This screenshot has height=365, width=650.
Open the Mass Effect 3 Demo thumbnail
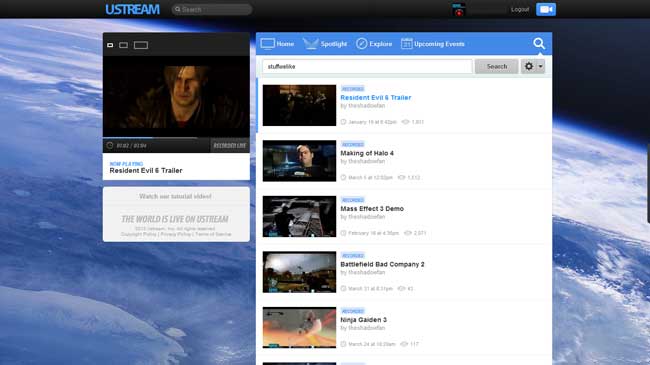(299, 217)
